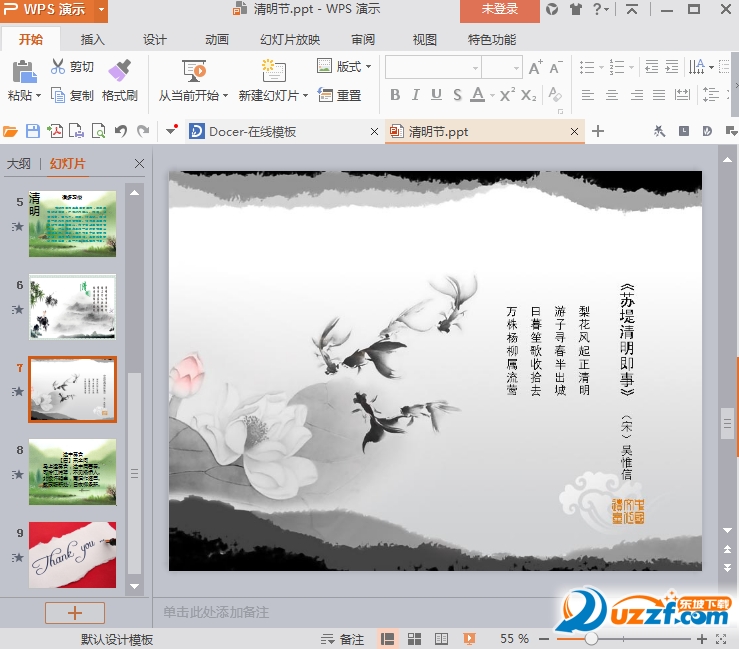The height and width of the screenshot is (649, 739).
Task: Toggle italic formatting
Action: 415,95
